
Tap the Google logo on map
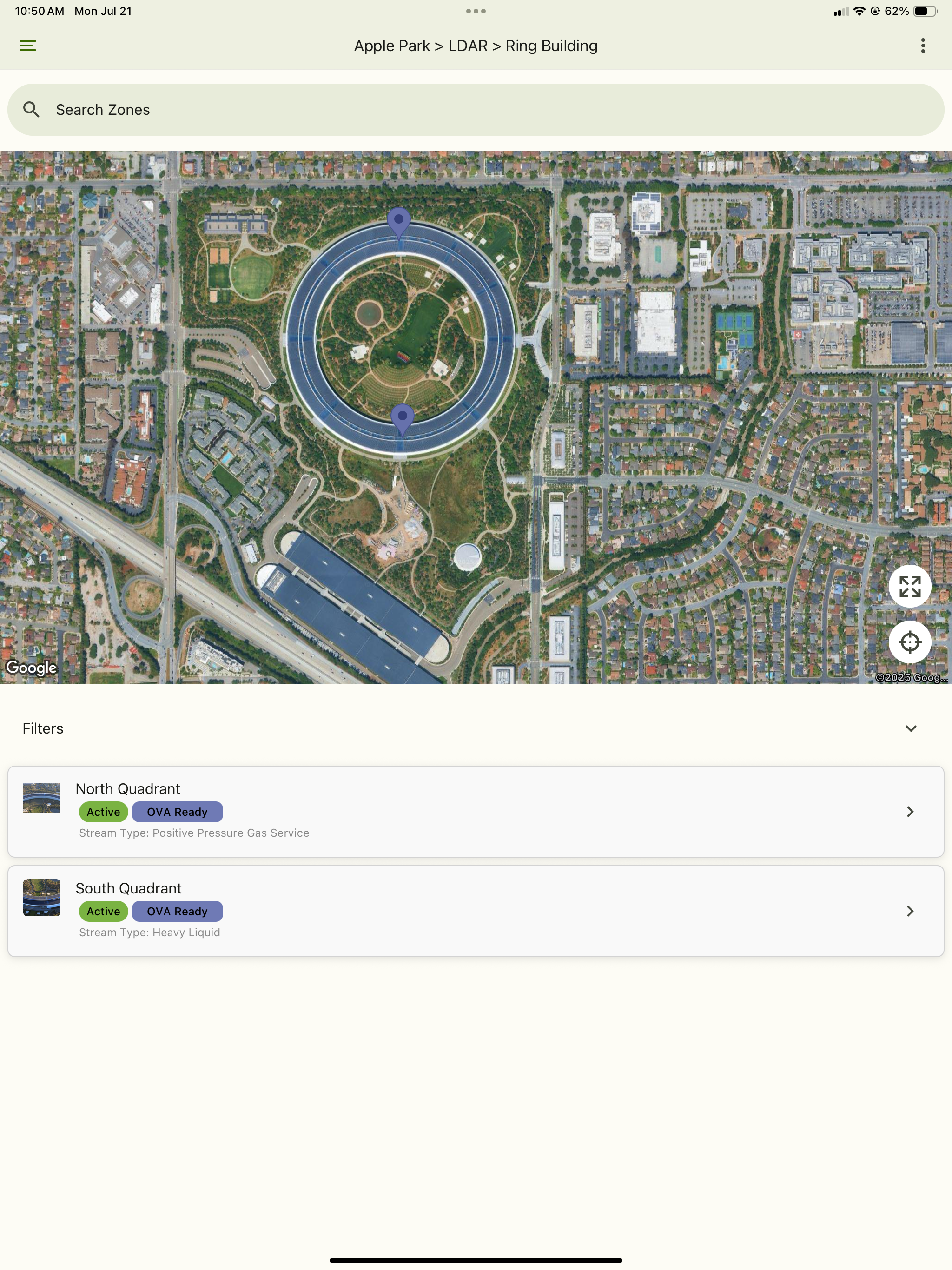(x=31, y=667)
